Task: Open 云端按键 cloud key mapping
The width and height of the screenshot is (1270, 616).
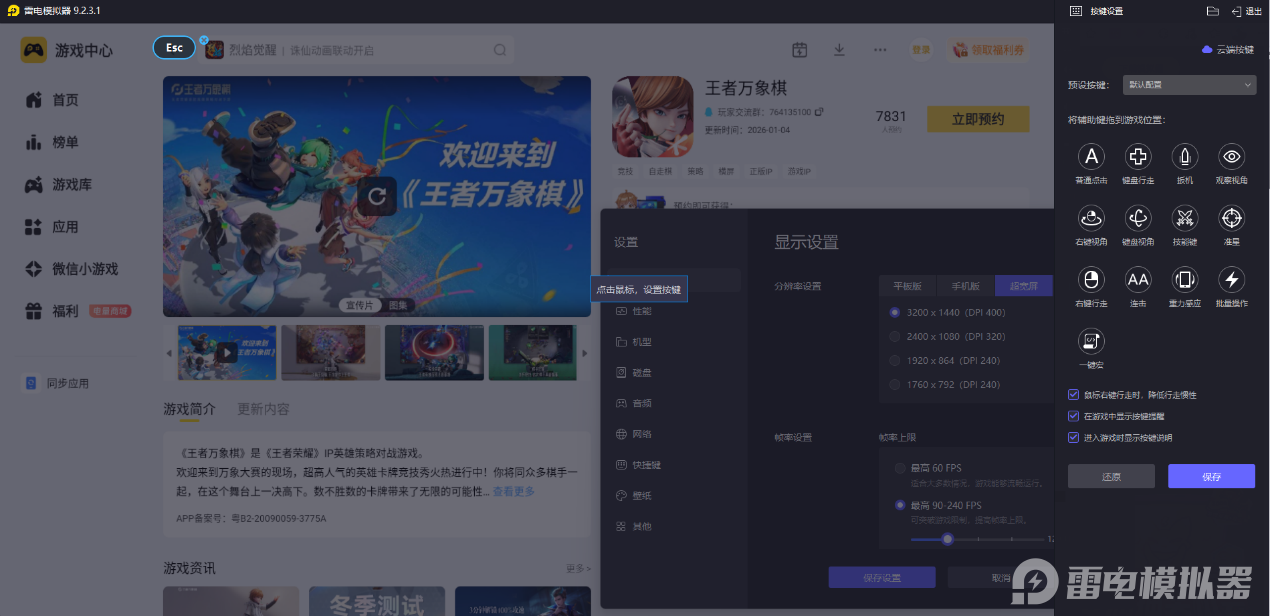Action: 1228,49
